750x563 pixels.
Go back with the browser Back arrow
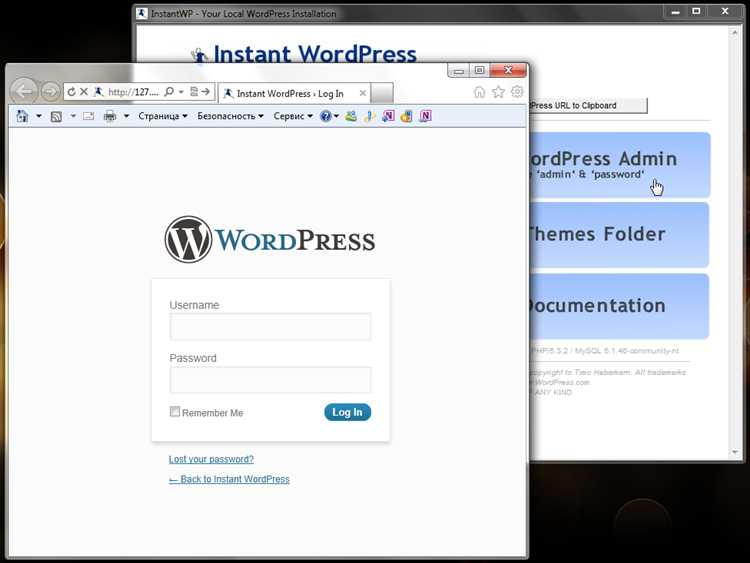click(23, 90)
